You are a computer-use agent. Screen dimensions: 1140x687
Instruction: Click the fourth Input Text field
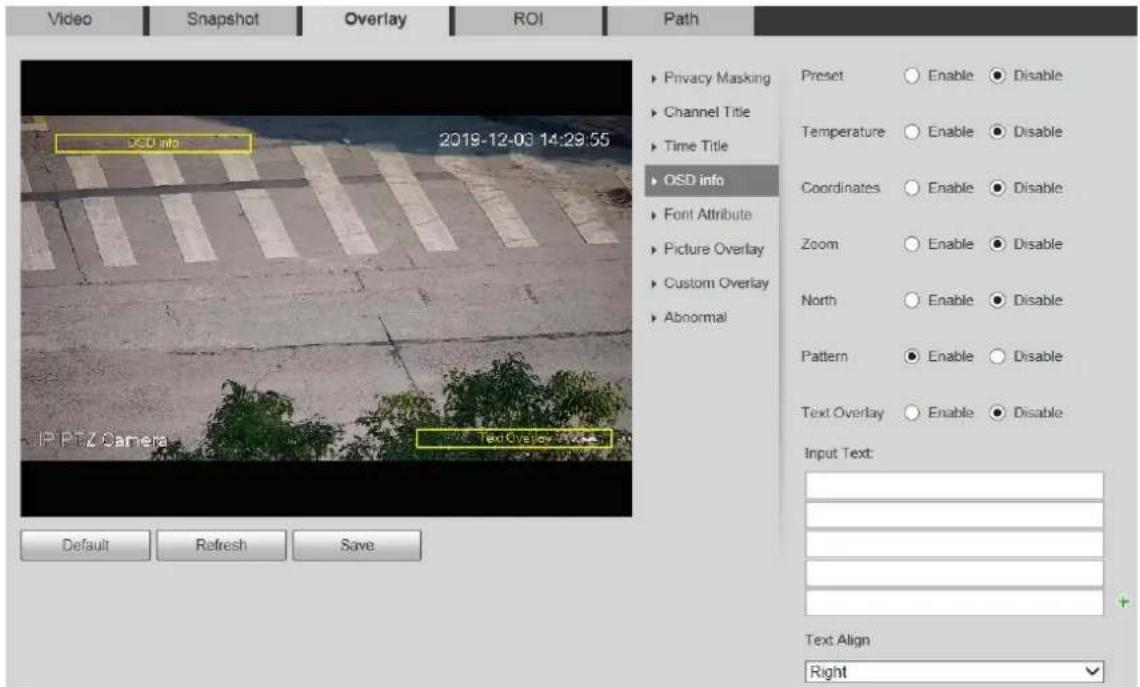pos(954,573)
